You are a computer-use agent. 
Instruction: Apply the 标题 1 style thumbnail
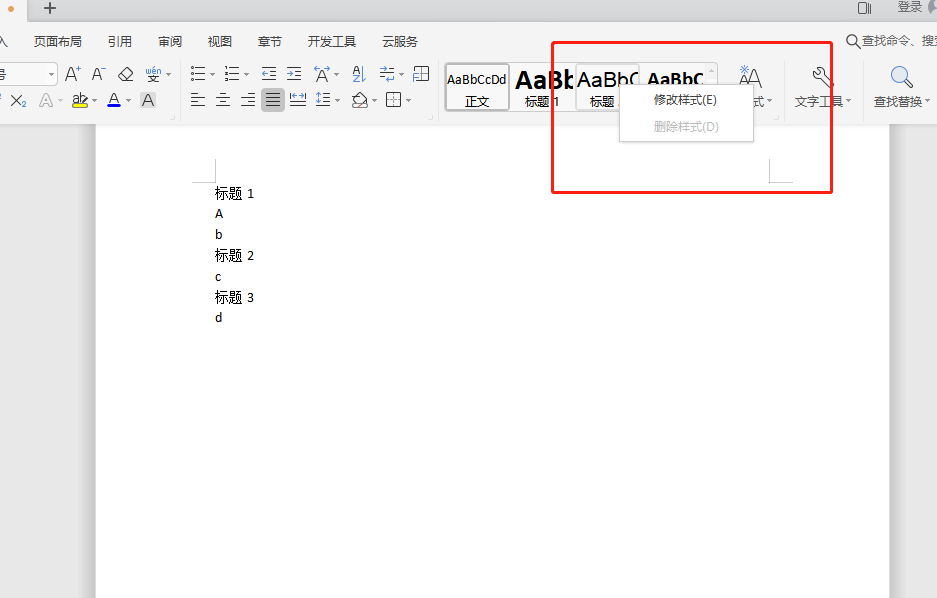click(x=540, y=85)
